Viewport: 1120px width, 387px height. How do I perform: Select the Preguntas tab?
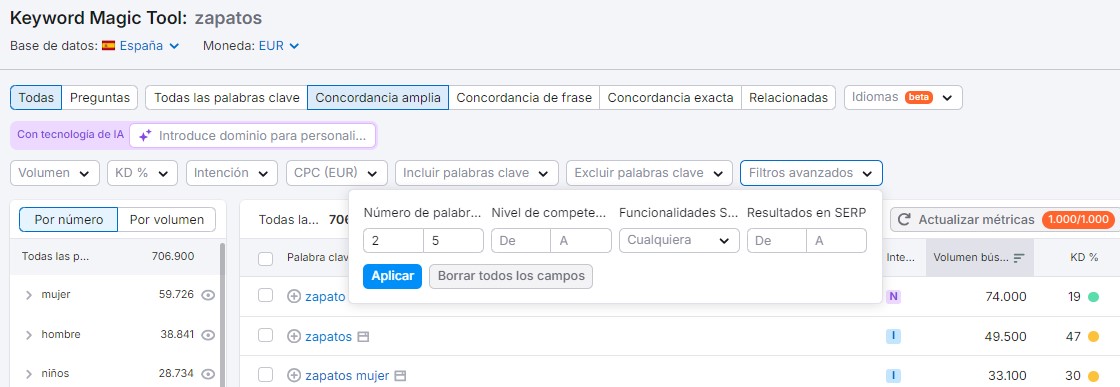(100, 98)
